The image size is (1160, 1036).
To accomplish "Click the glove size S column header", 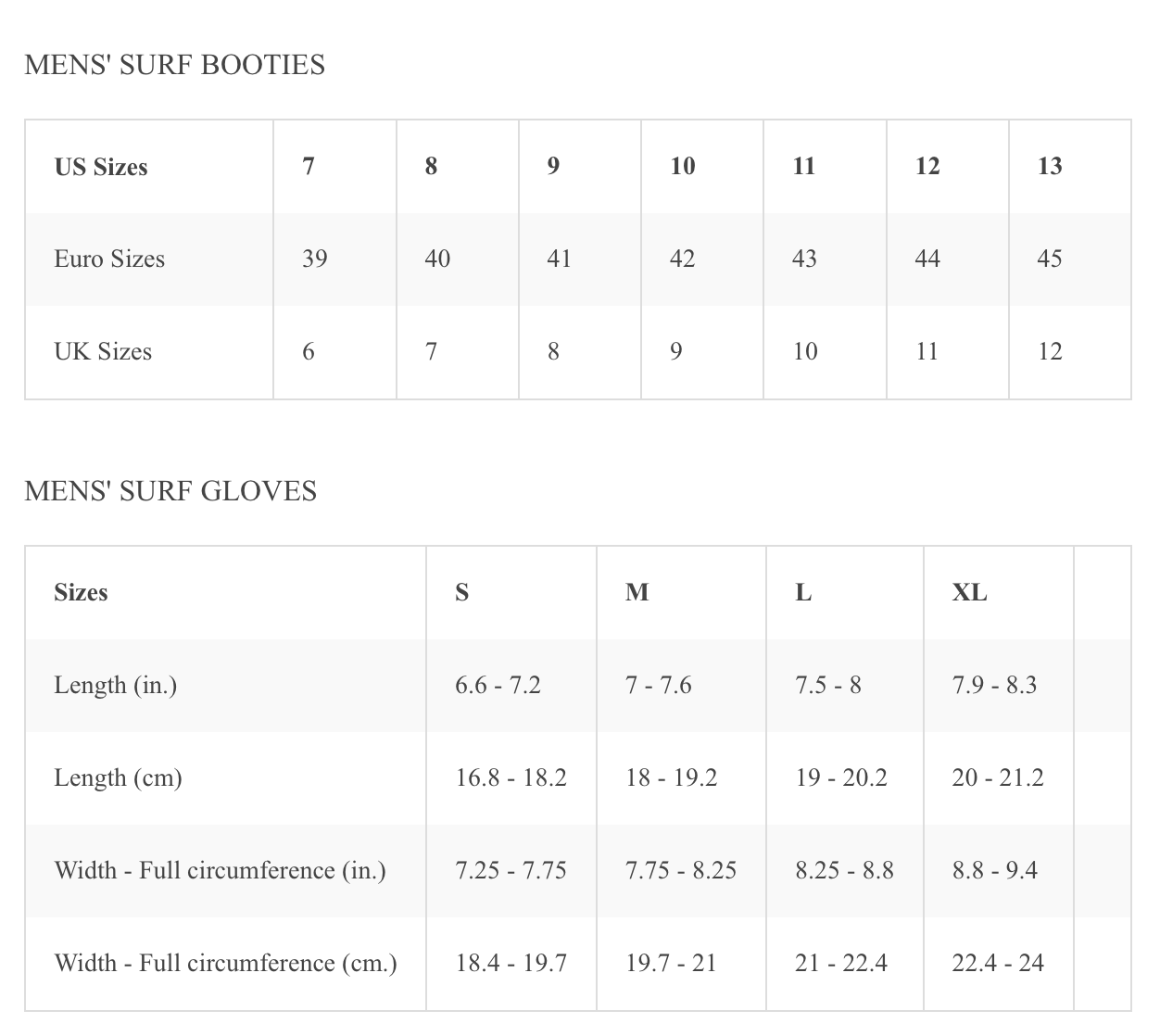I will click(x=511, y=593).
